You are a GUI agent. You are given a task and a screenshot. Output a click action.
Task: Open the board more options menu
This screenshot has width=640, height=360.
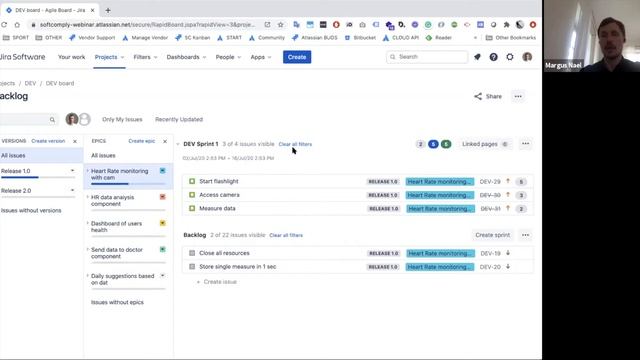518,96
